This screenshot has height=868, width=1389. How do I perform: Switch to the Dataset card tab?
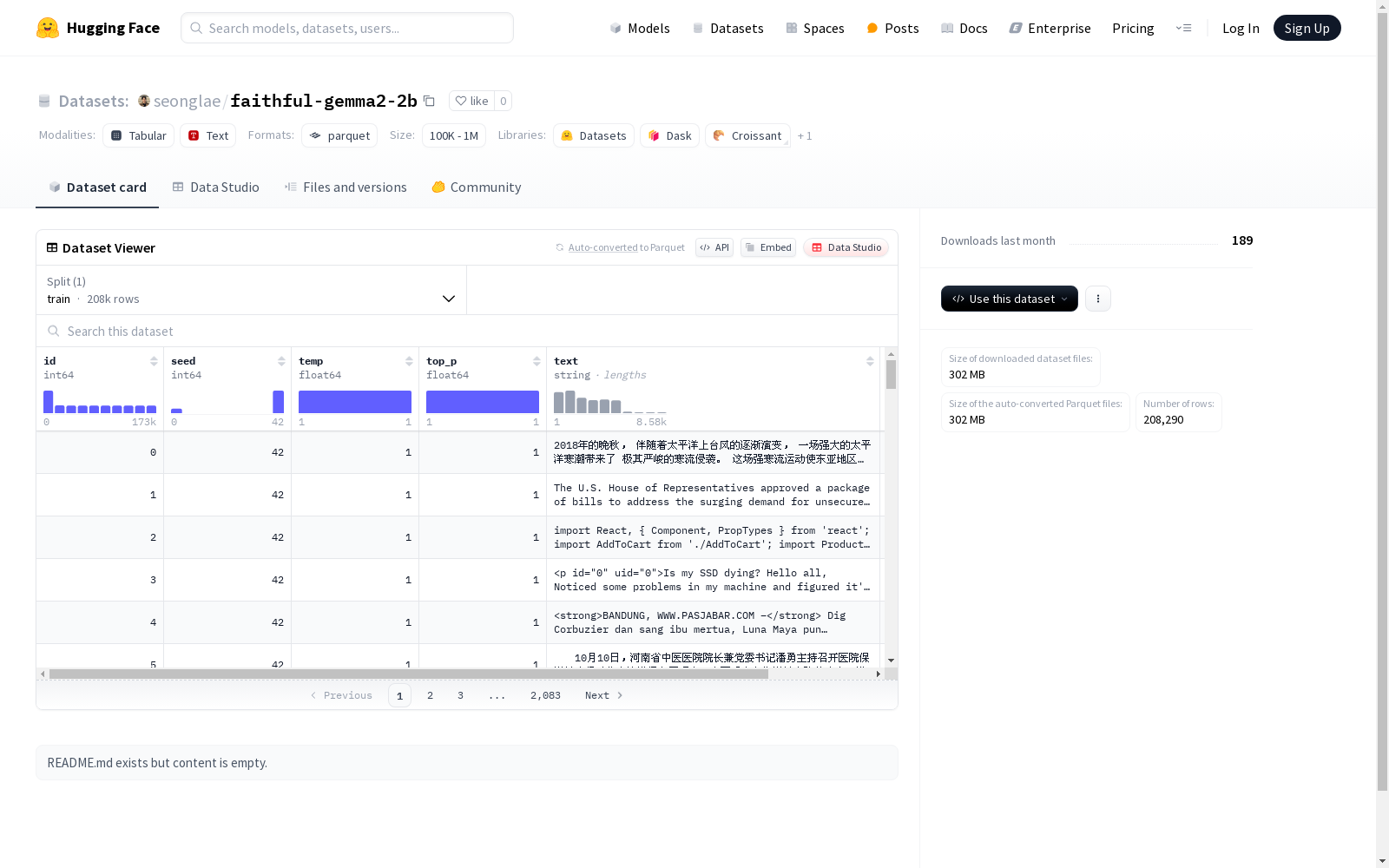(x=97, y=187)
